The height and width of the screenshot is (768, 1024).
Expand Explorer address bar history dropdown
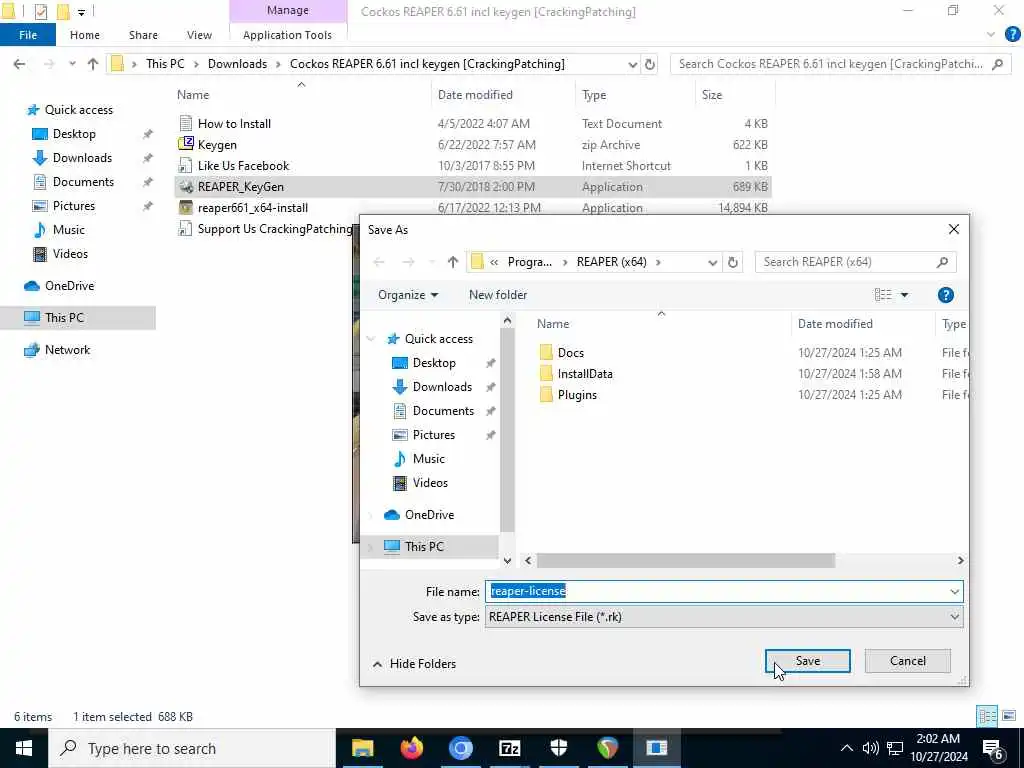[632, 64]
